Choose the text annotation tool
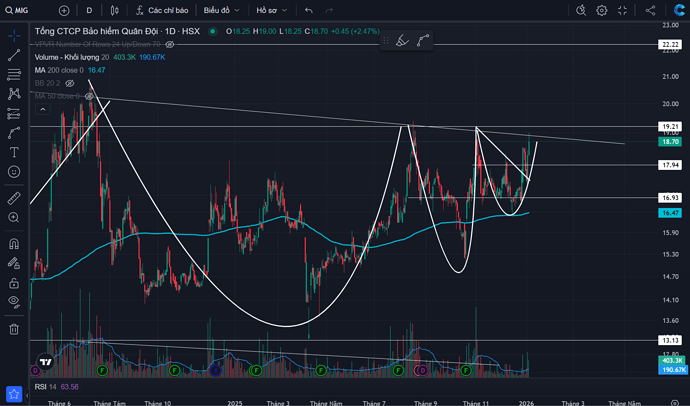Screen dimensions: 690x406 pyautogui.click(x=14, y=152)
